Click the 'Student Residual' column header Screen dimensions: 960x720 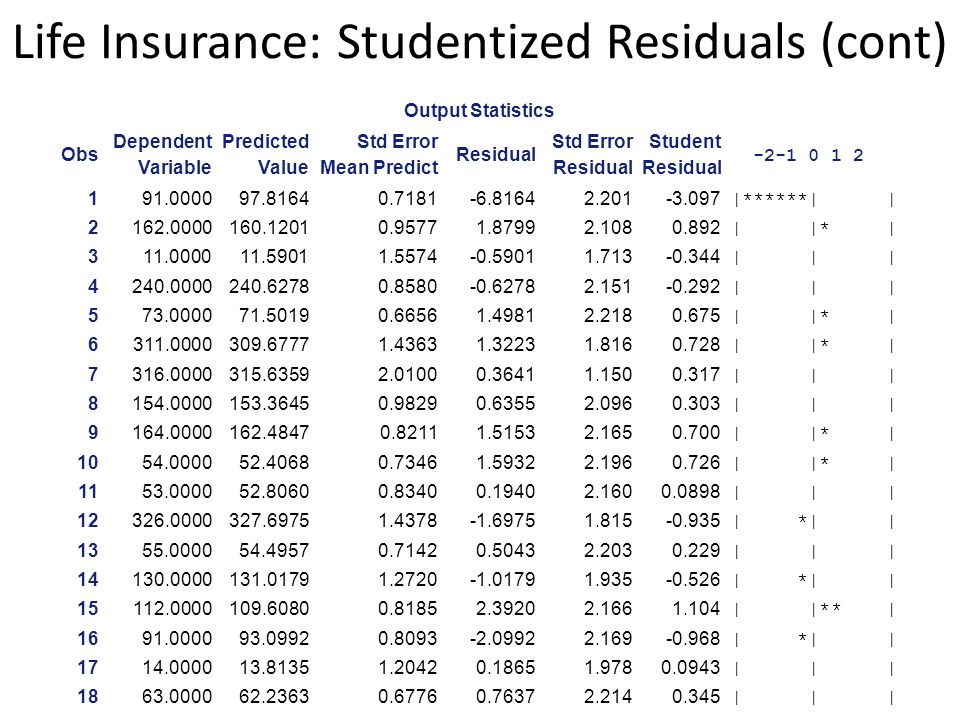coord(682,154)
